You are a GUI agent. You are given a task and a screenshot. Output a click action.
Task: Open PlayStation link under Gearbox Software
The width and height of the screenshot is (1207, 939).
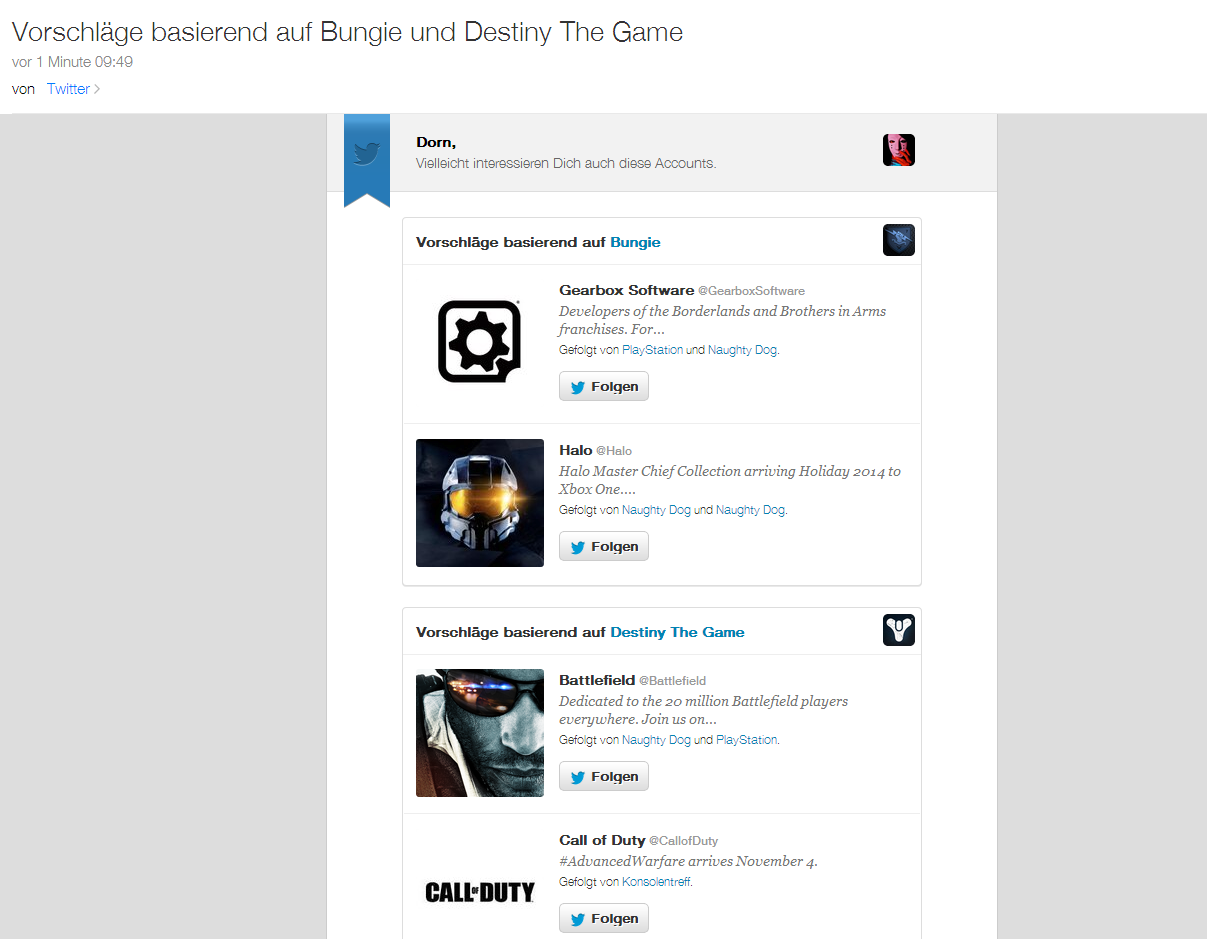(x=653, y=350)
